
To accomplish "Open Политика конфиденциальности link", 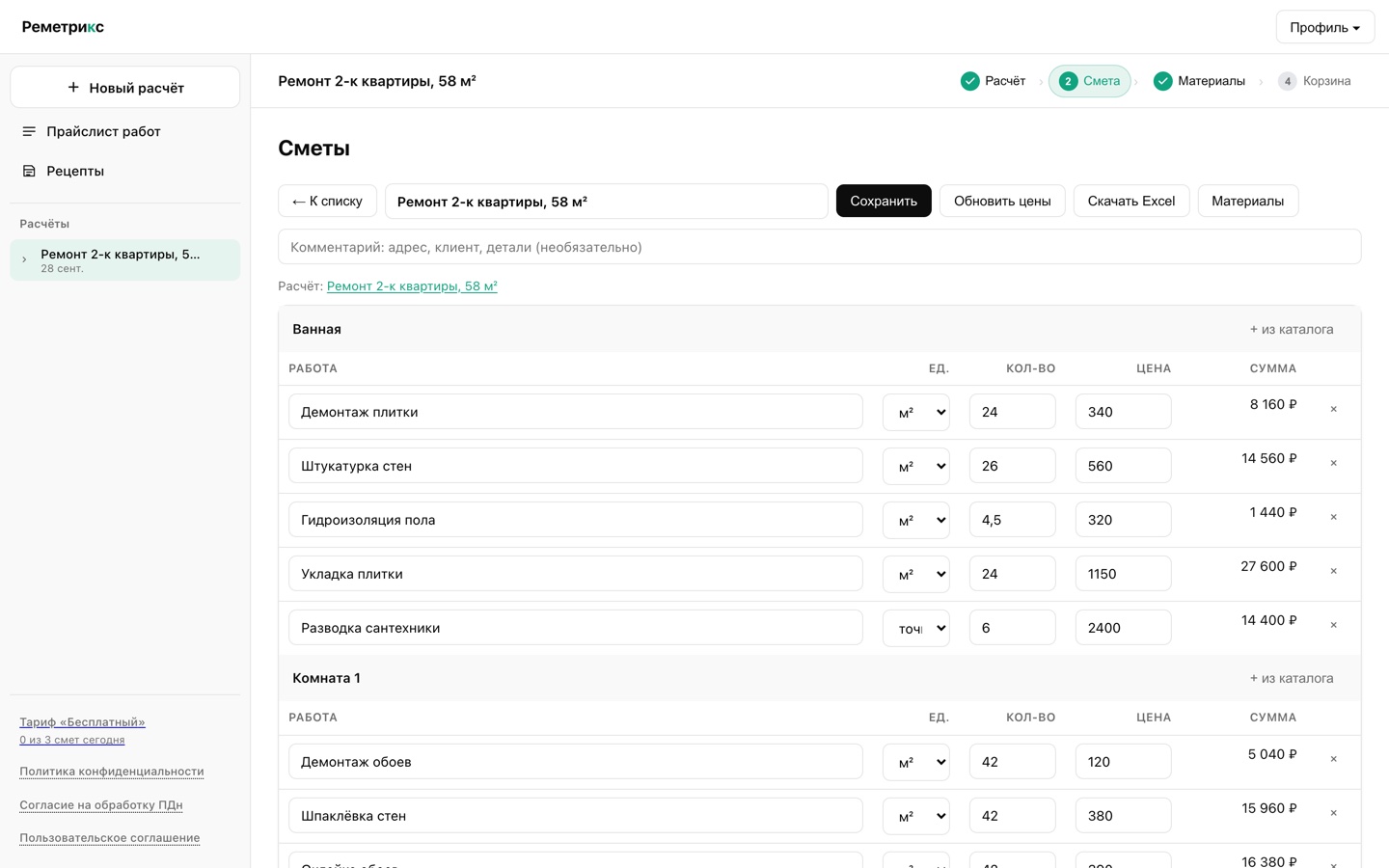I will pos(112,772).
